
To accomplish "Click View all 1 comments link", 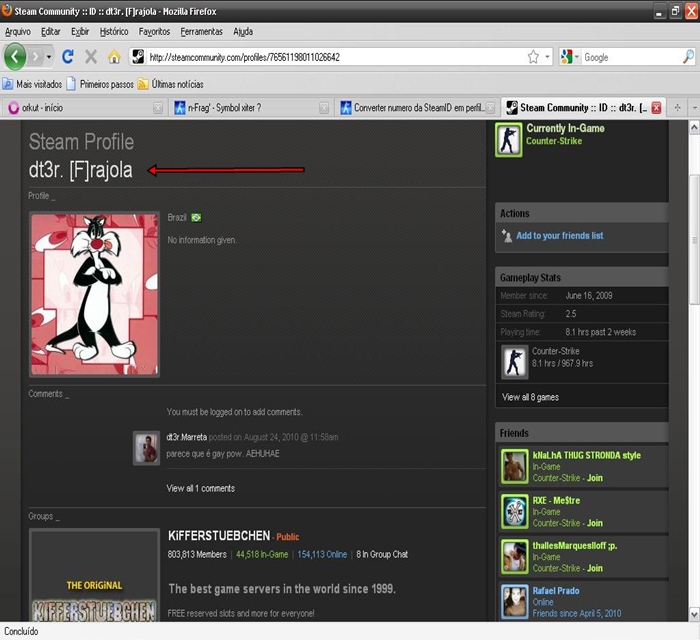I will pos(200,488).
